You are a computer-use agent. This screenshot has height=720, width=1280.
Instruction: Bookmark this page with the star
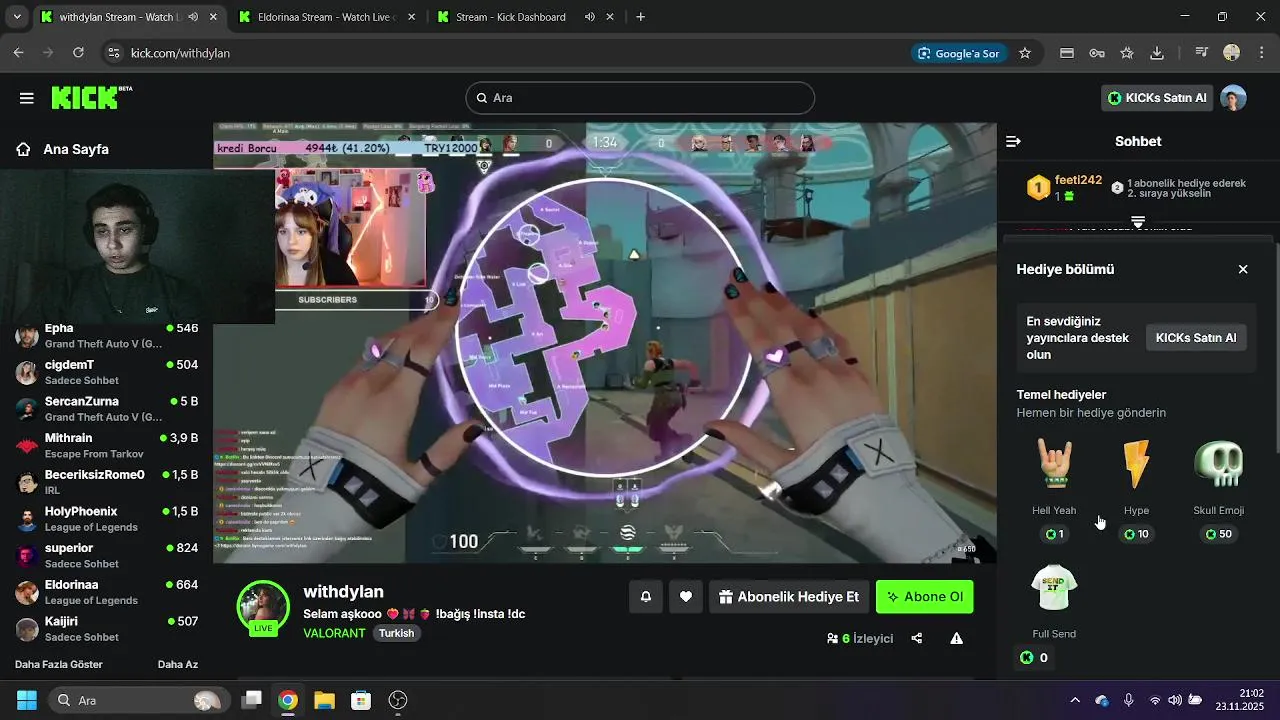1025,53
